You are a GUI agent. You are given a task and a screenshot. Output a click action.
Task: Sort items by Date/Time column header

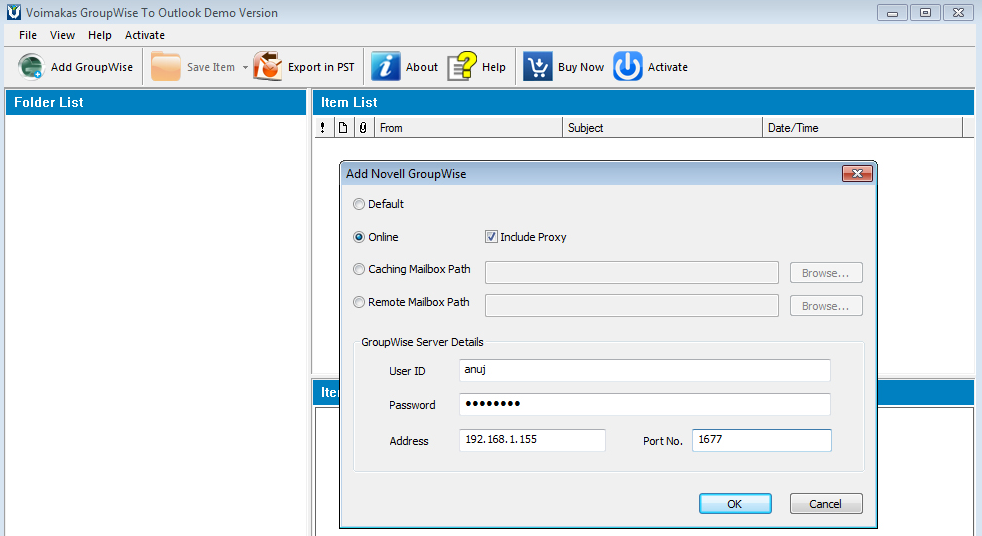(862, 128)
